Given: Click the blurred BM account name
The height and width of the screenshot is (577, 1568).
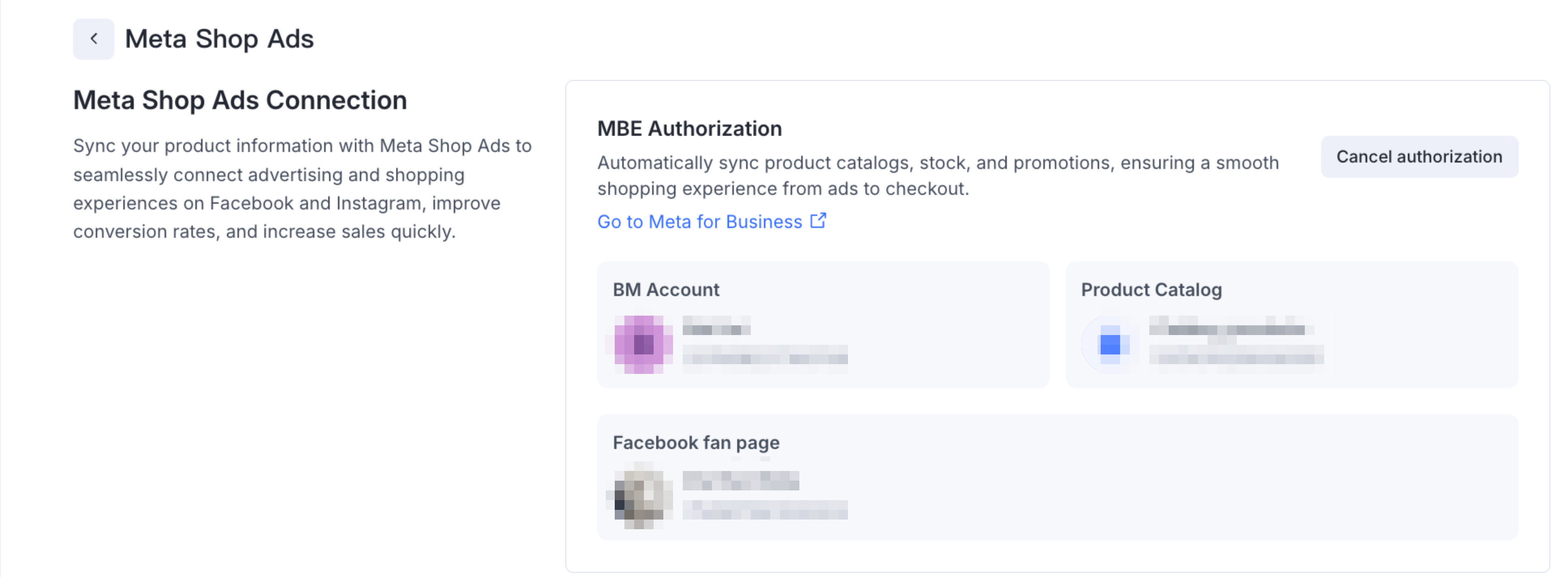Looking at the screenshot, I should 716,327.
